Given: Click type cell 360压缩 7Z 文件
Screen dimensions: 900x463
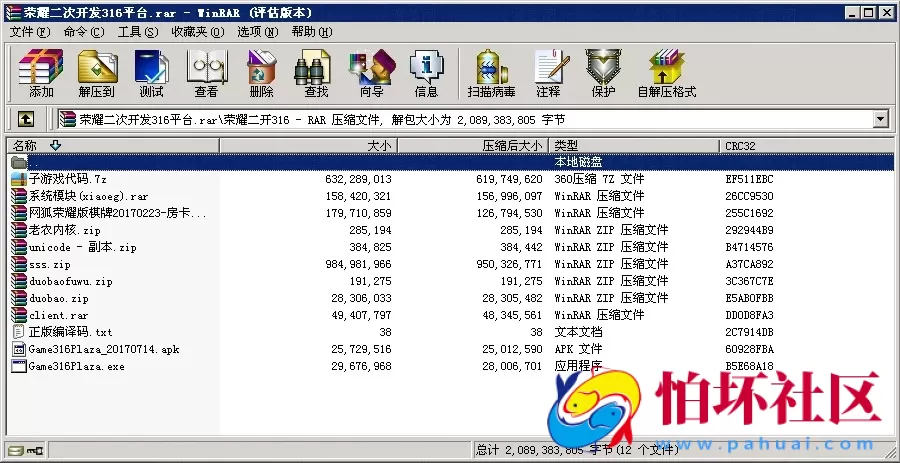Looking at the screenshot, I should [x=599, y=179].
